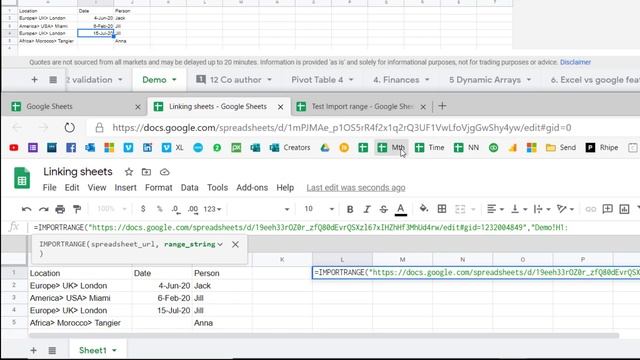Open the Insert menu
The image size is (640, 360).
click(x=125, y=188)
